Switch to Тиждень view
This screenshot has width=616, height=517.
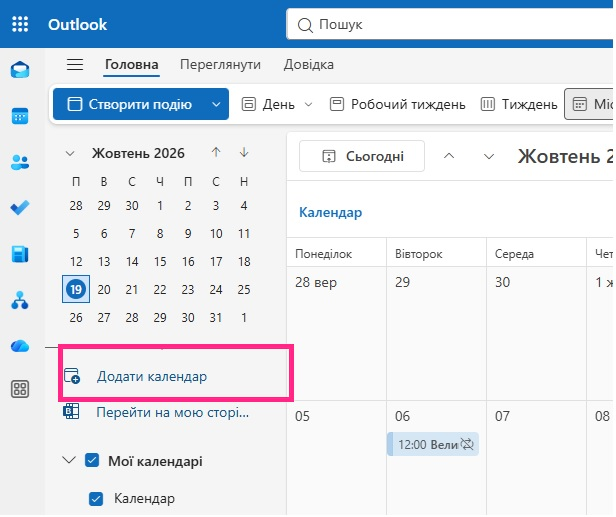point(519,104)
